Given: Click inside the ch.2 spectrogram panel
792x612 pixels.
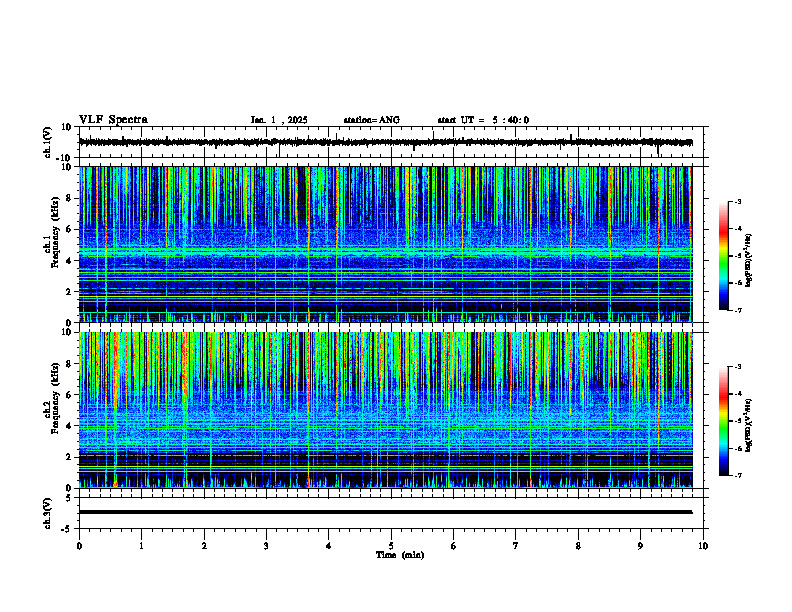Looking at the screenshot, I should pos(385,410).
